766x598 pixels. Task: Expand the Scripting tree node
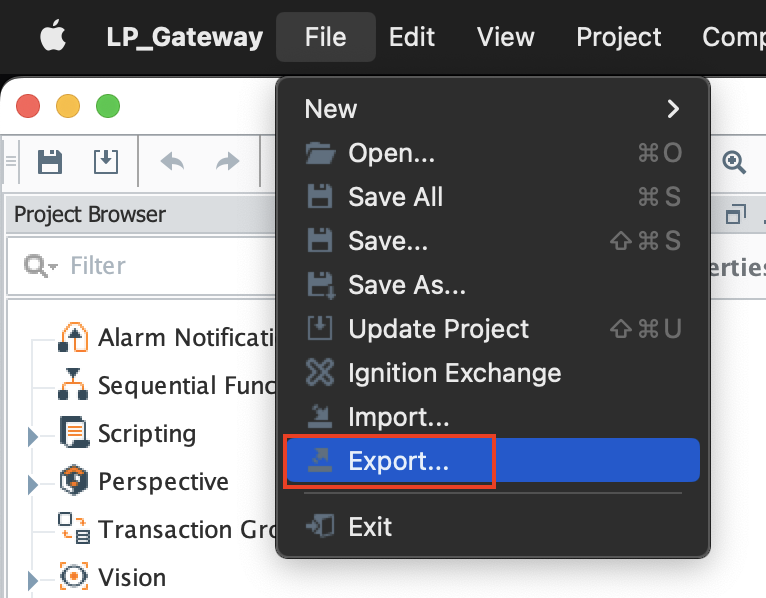pyautogui.click(x=33, y=436)
